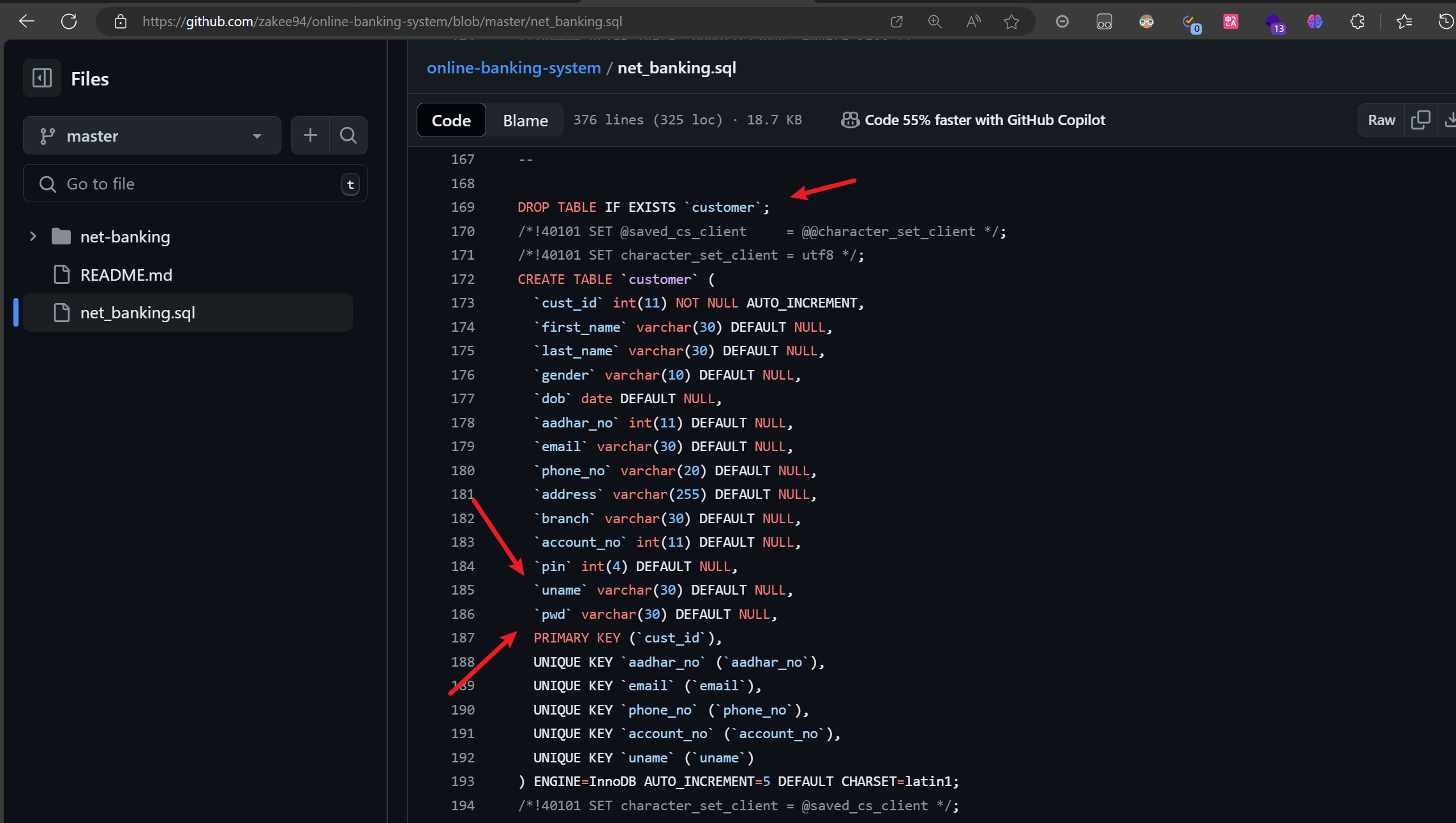Click the UNIQUE KEY email code line
Screen dimensions: 1456x823
click(x=648, y=686)
